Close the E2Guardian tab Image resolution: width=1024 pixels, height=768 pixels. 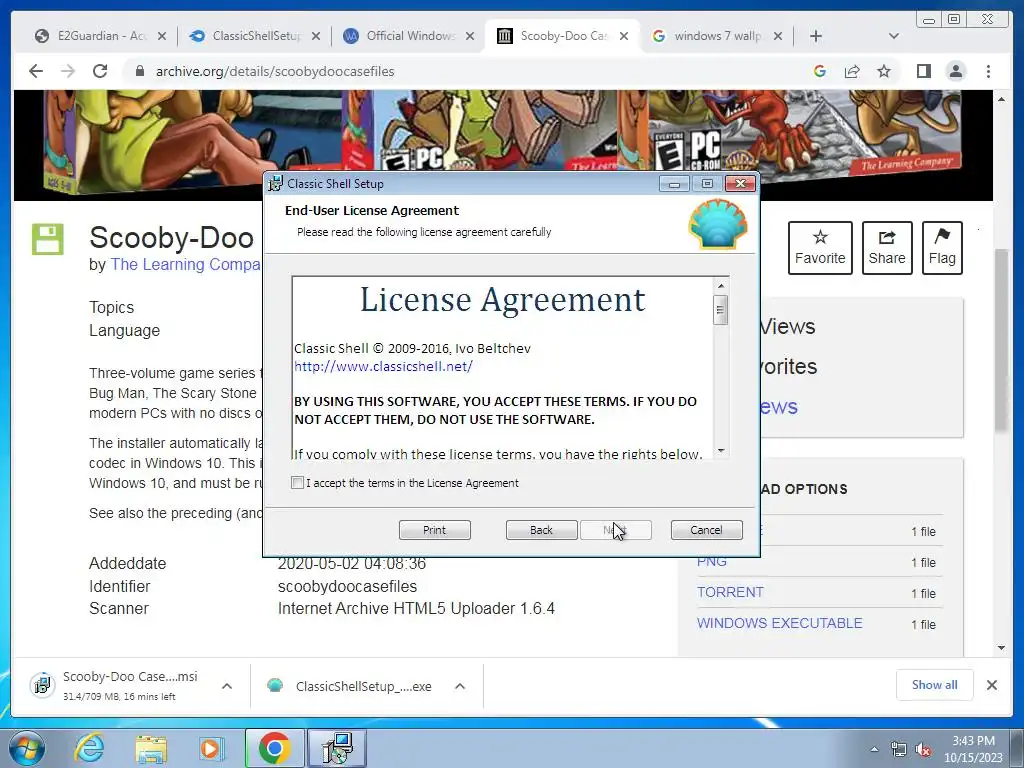click(162, 36)
